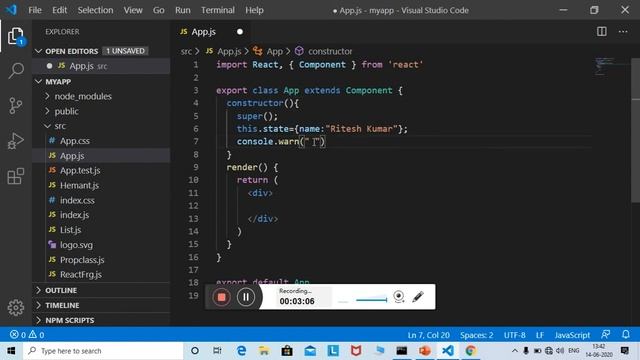Click the editor vertical scrollbar
Image resolution: width=640 pixels, height=360 pixels.
coord(636,130)
